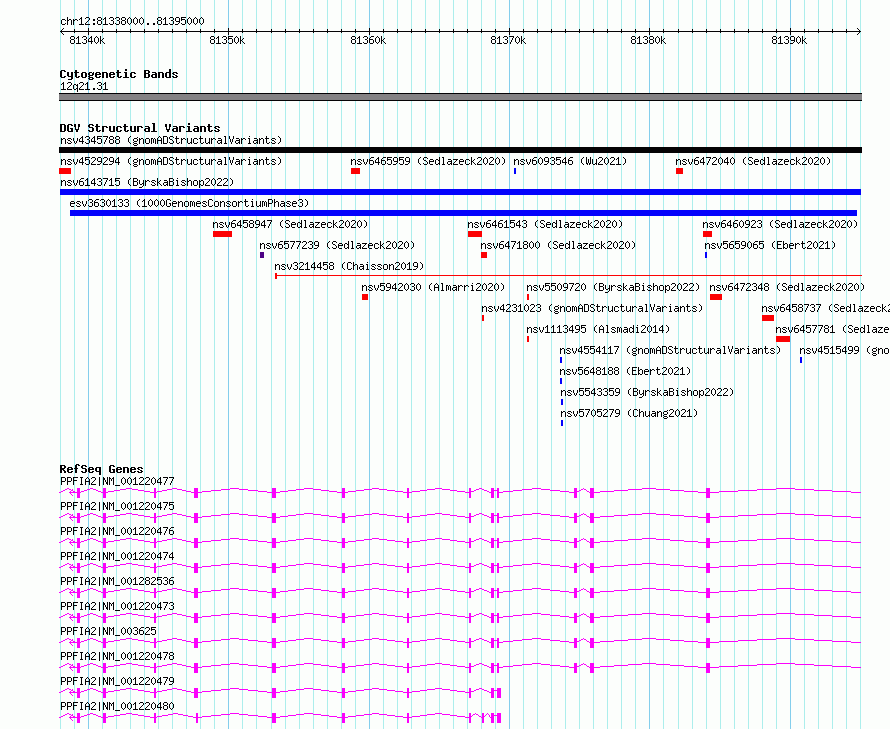Click nsv4554117 gnomADStructuralVariants label

tap(670, 350)
